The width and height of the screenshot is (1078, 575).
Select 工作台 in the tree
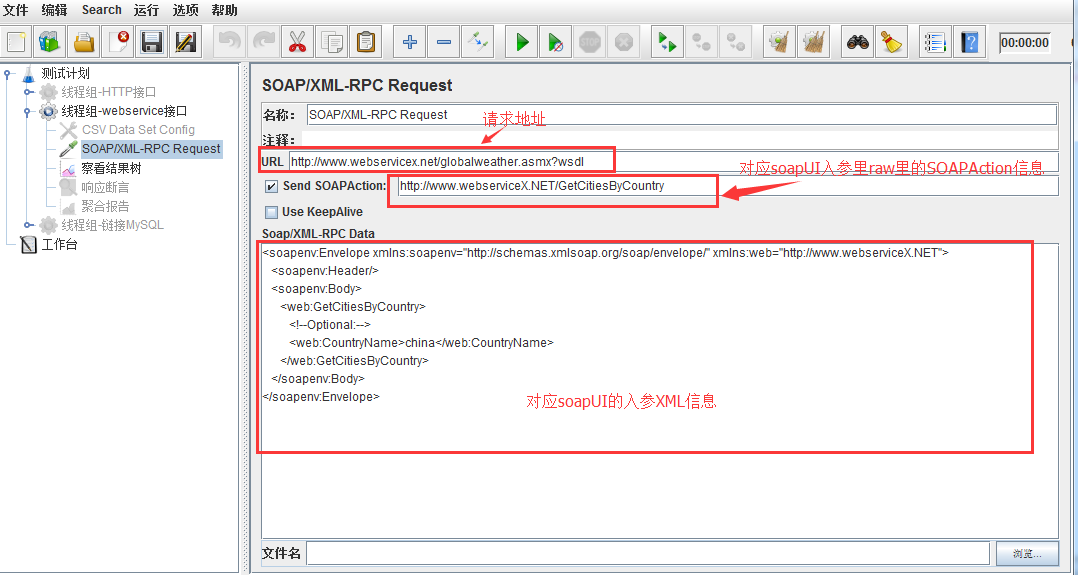point(59,244)
